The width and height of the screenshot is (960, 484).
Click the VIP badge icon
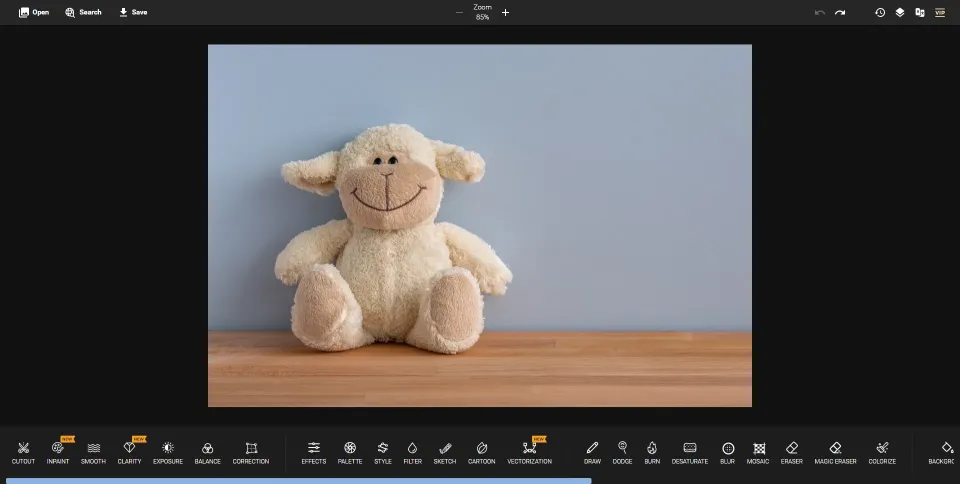pos(940,12)
